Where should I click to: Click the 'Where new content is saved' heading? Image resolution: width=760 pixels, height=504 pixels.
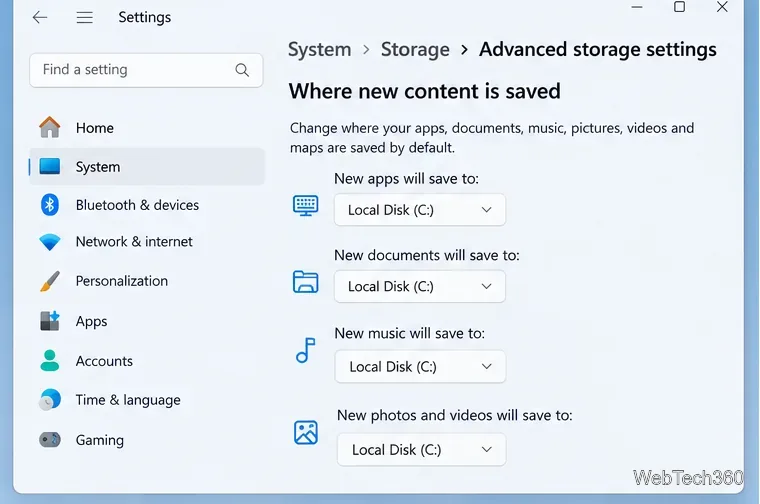click(x=425, y=91)
